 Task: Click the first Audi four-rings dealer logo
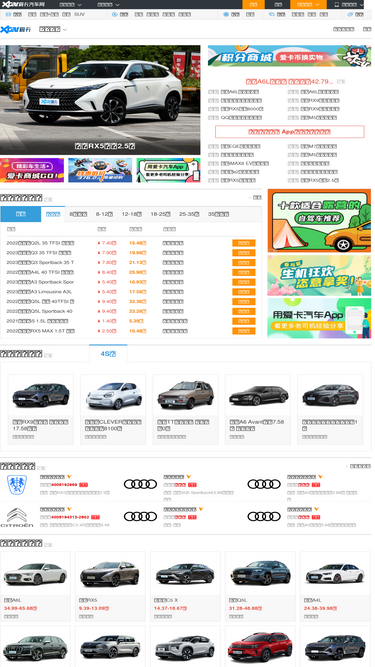coord(140,484)
